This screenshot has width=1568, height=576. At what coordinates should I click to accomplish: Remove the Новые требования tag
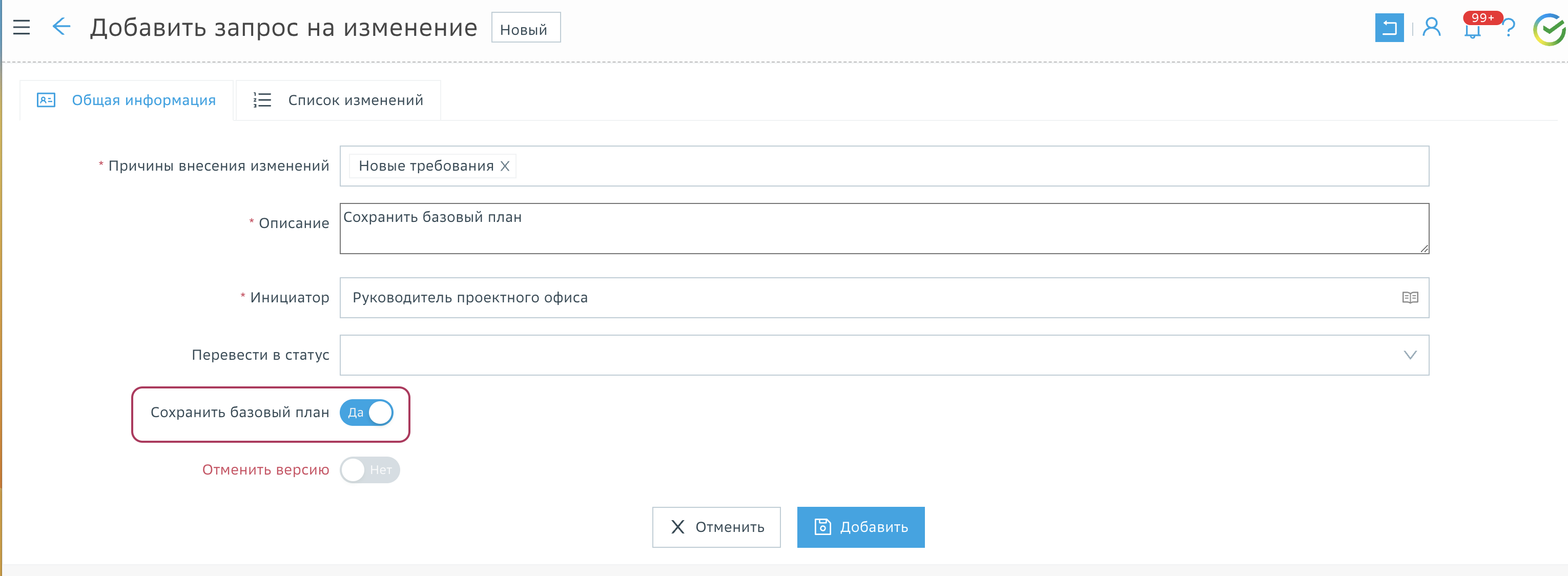click(x=505, y=166)
